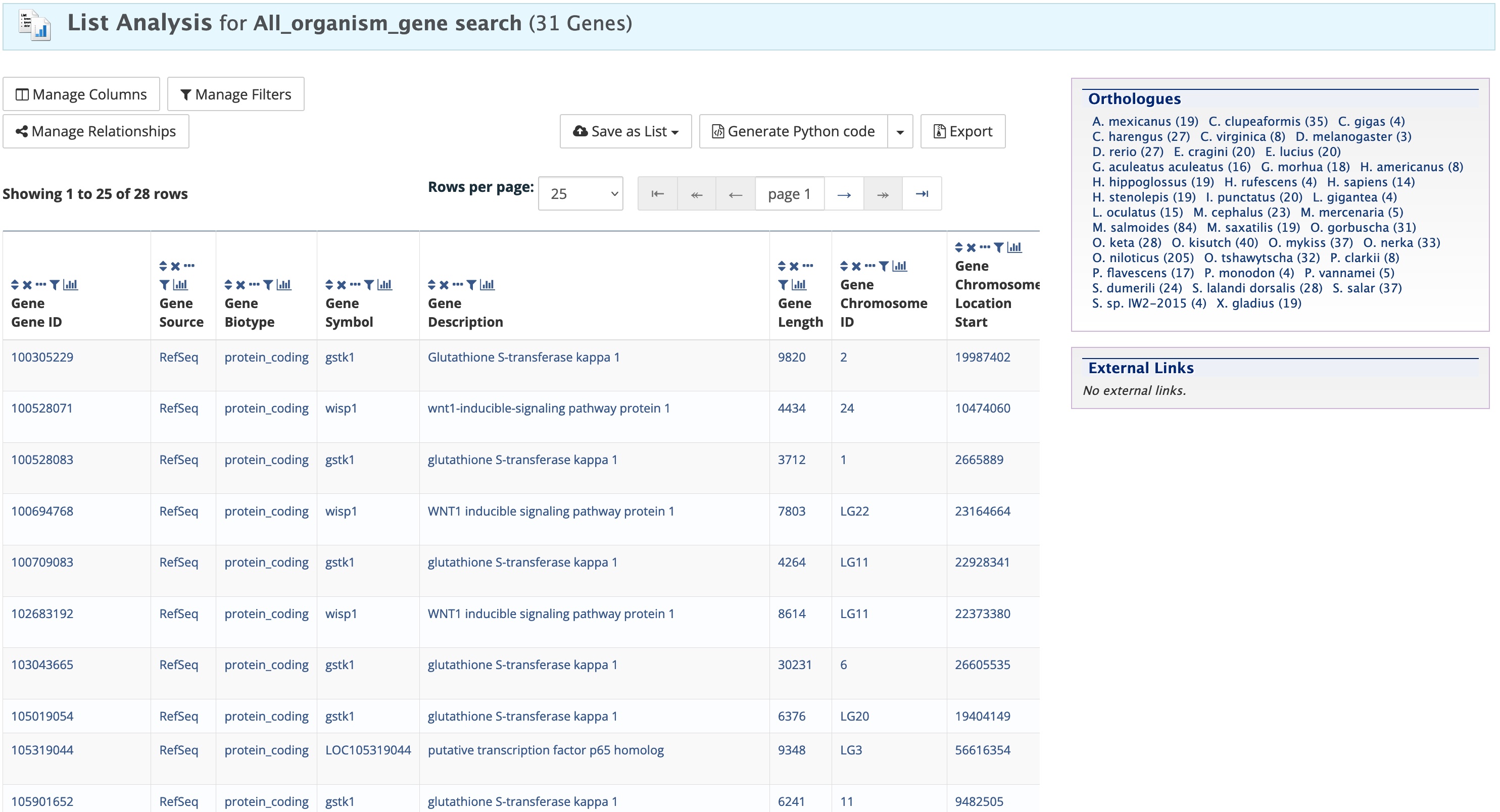Toggle visibility of Chromosome Location Start column
The image size is (1500, 812).
tap(985, 247)
